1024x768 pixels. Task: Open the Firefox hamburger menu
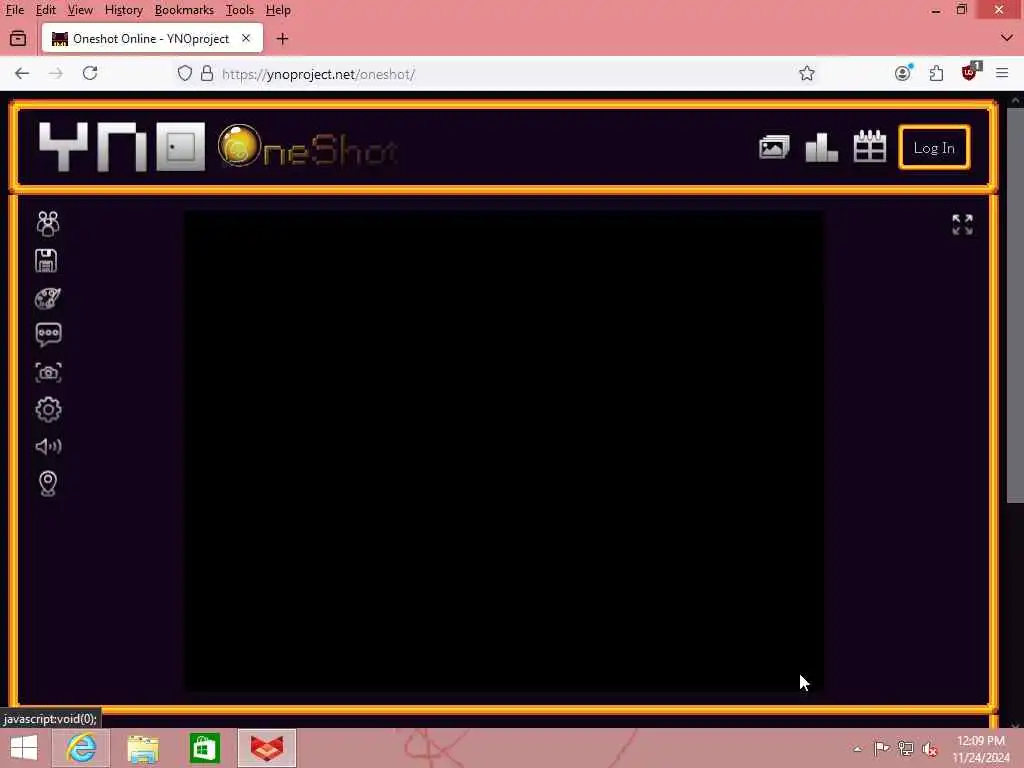(1002, 73)
